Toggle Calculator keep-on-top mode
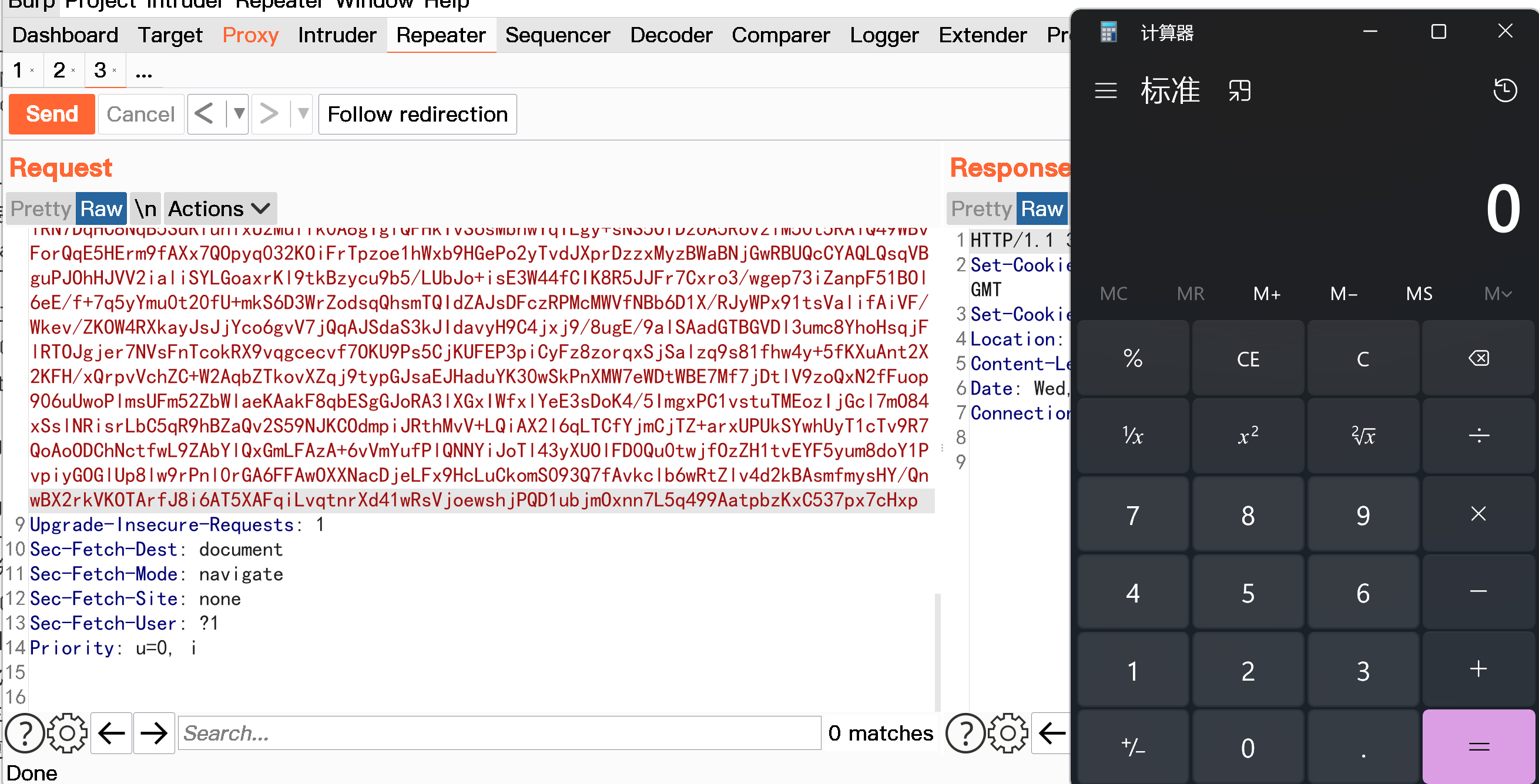Viewport: 1539px width, 784px height. coord(1239,91)
